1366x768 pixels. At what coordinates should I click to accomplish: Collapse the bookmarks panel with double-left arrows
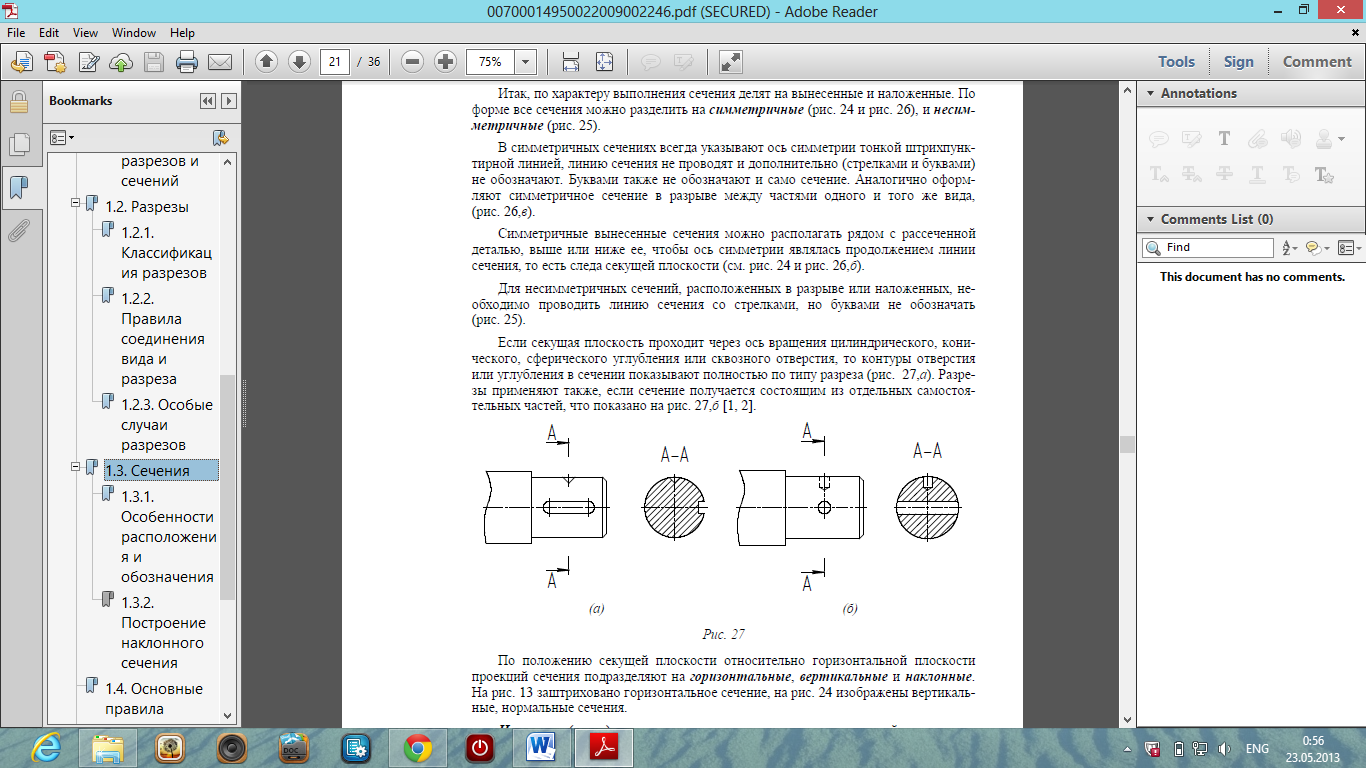[x=208, y=101]
